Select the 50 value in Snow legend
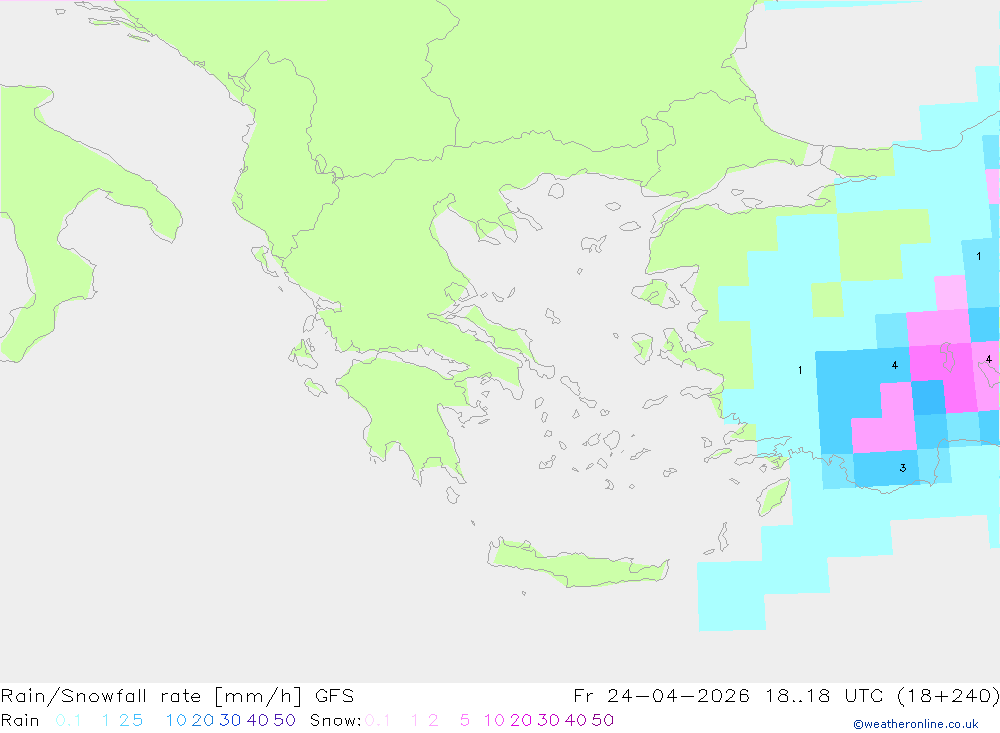The image size is (1000, 733). pos(603,720)
